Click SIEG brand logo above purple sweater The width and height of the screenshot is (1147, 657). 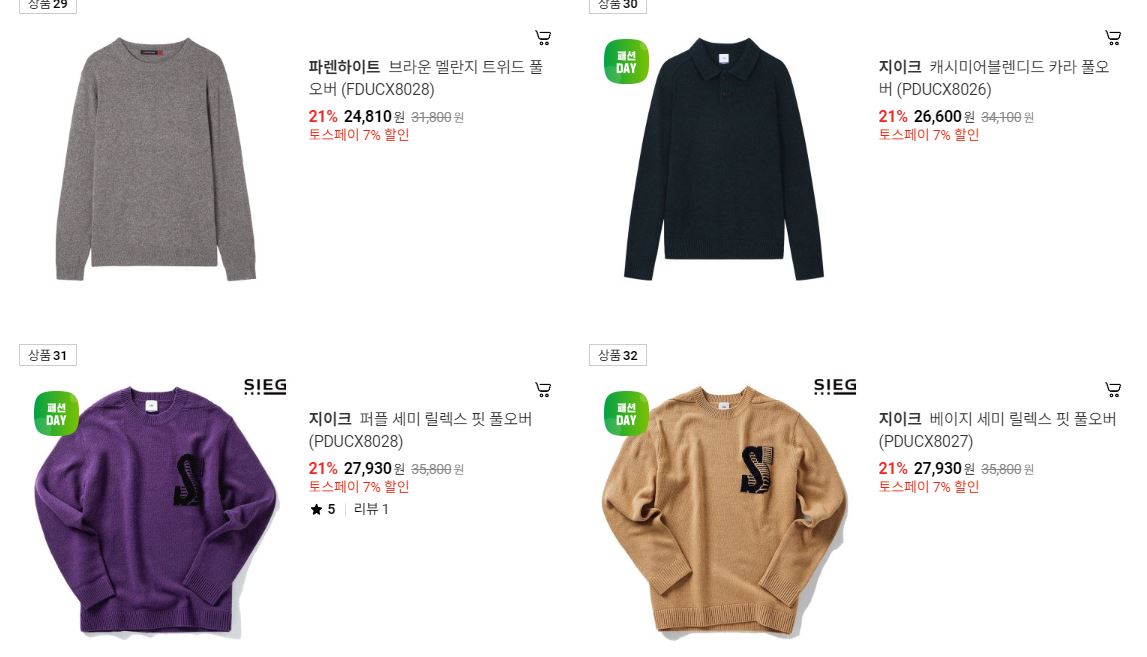(265, 386)
